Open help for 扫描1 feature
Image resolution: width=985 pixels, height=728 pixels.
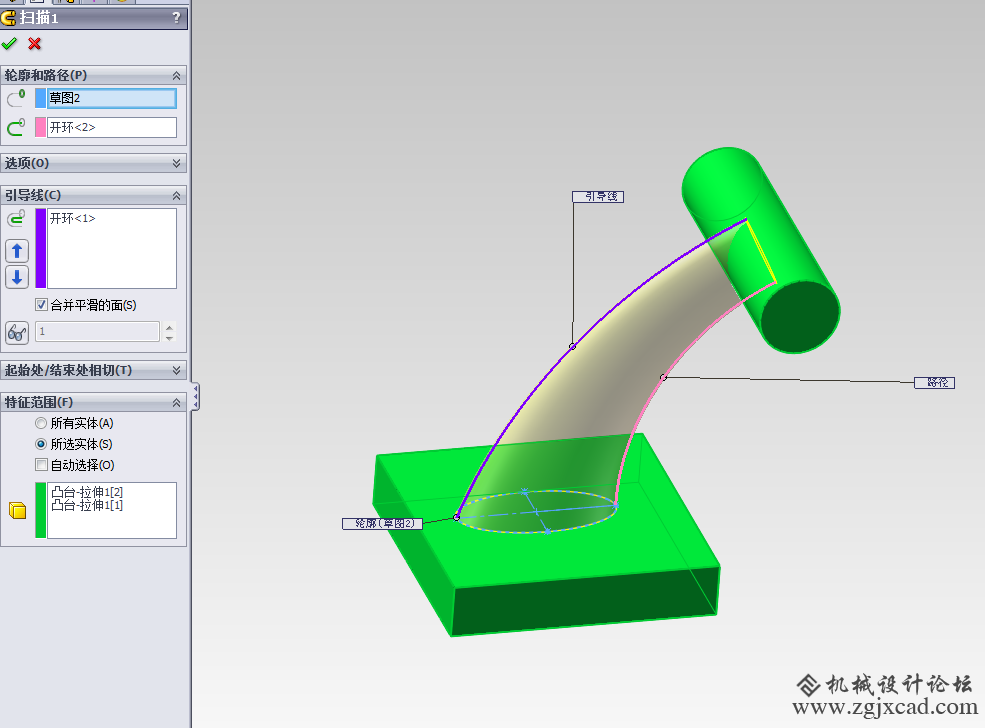[x=177, y=18]
